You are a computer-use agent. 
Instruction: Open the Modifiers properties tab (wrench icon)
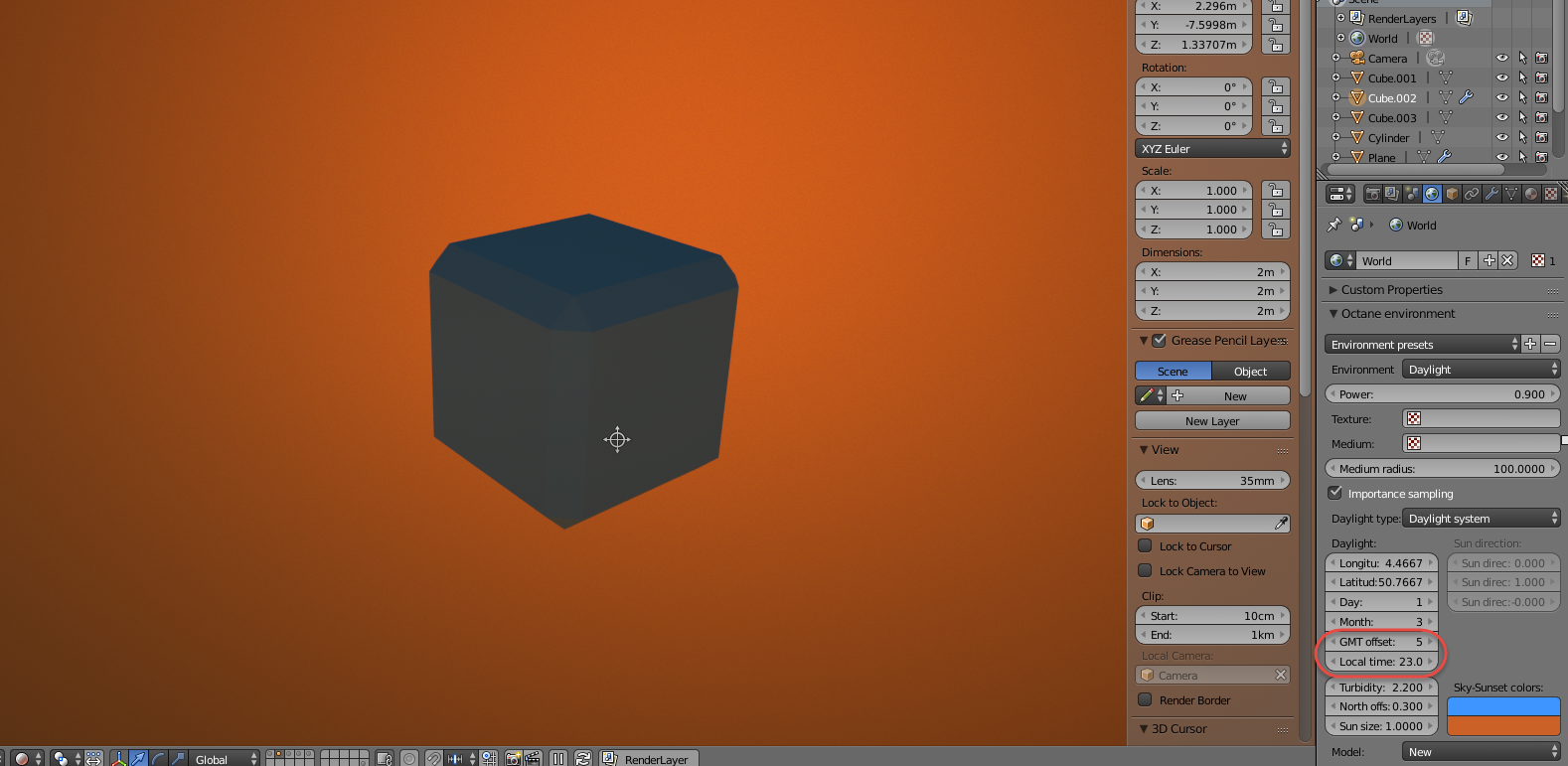click(x=1491, y=194)
